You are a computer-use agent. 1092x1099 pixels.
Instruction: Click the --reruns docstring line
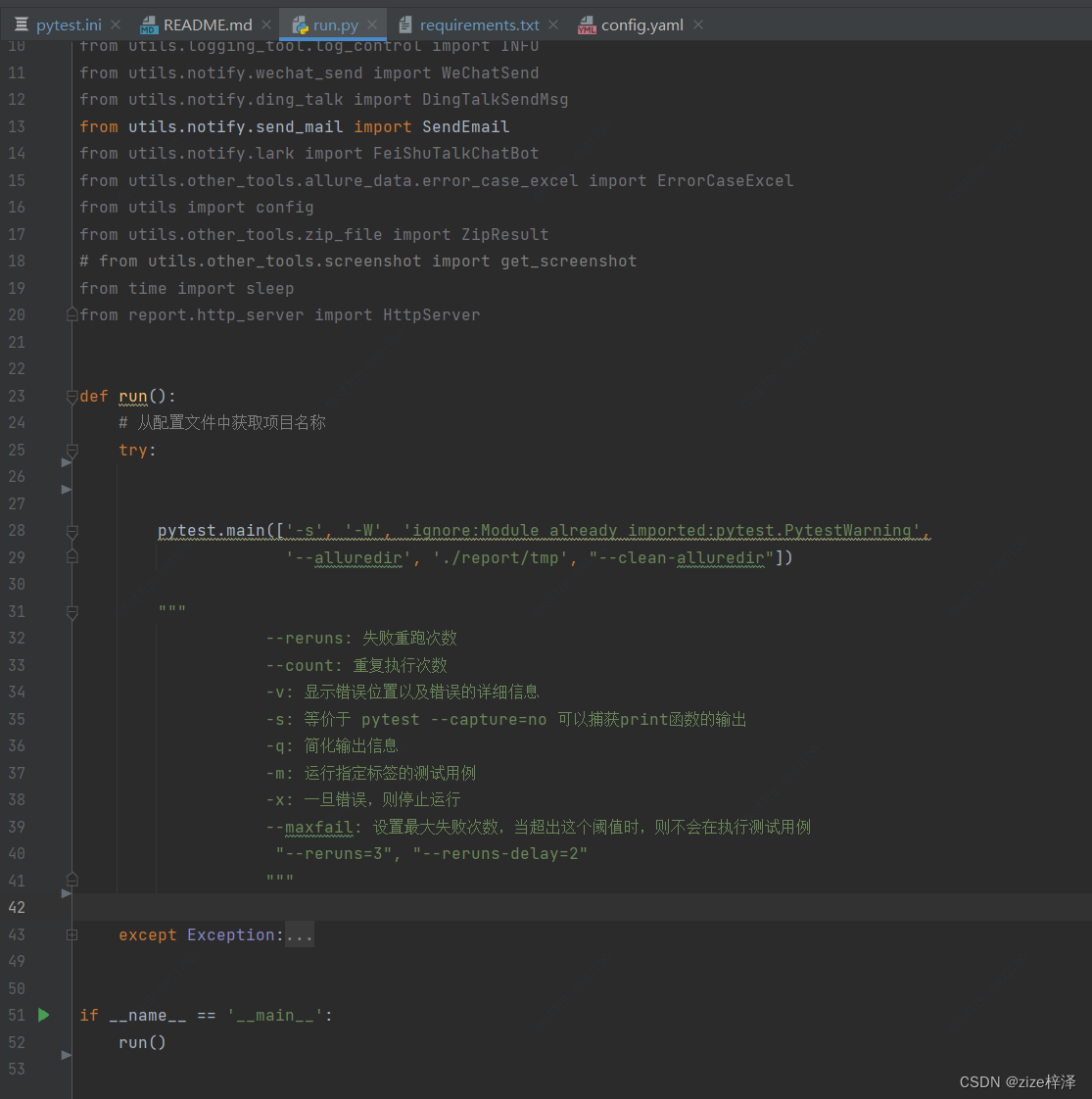pyautogui.click(x=361, y=639)
